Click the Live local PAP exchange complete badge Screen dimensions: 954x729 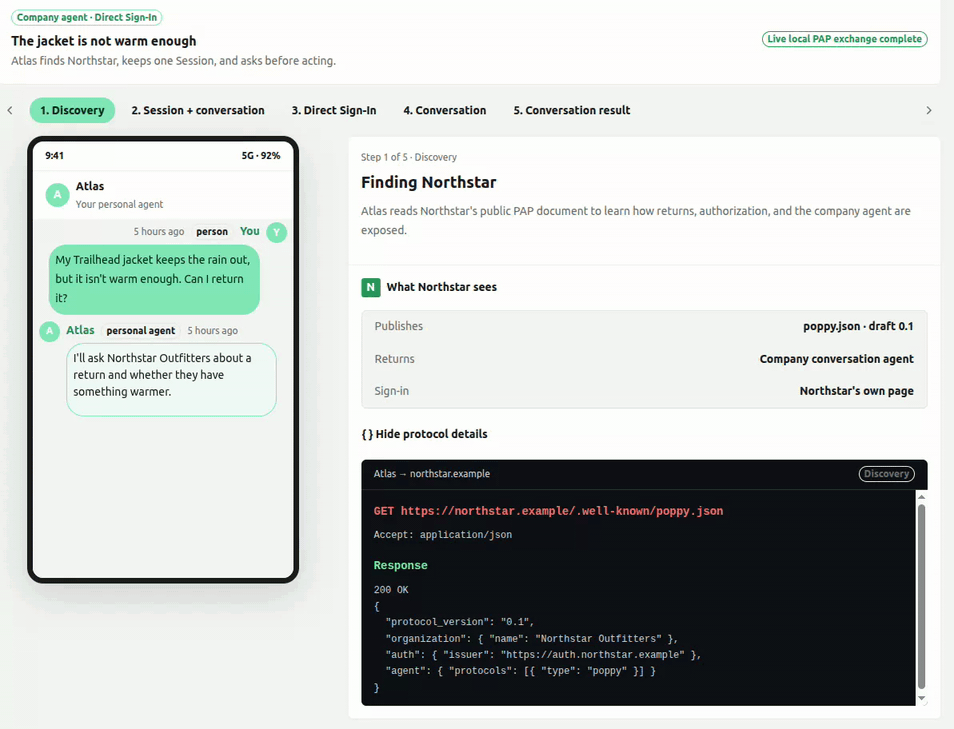pos(844,39)
